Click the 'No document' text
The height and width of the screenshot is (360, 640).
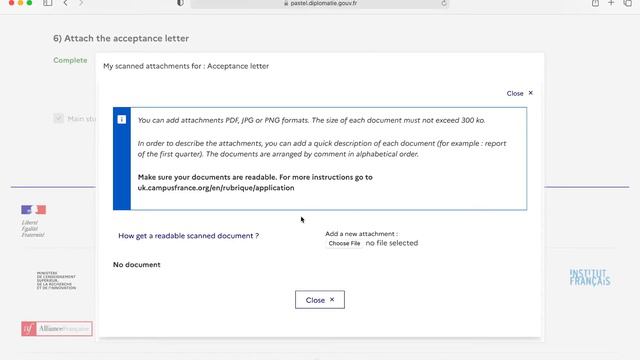click(136, 264)
